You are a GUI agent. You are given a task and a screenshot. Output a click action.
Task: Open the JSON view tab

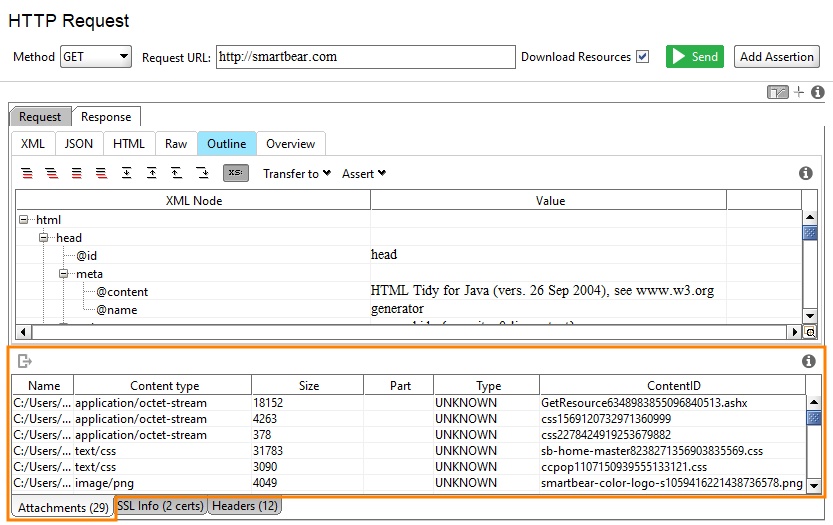click(79, 144)
